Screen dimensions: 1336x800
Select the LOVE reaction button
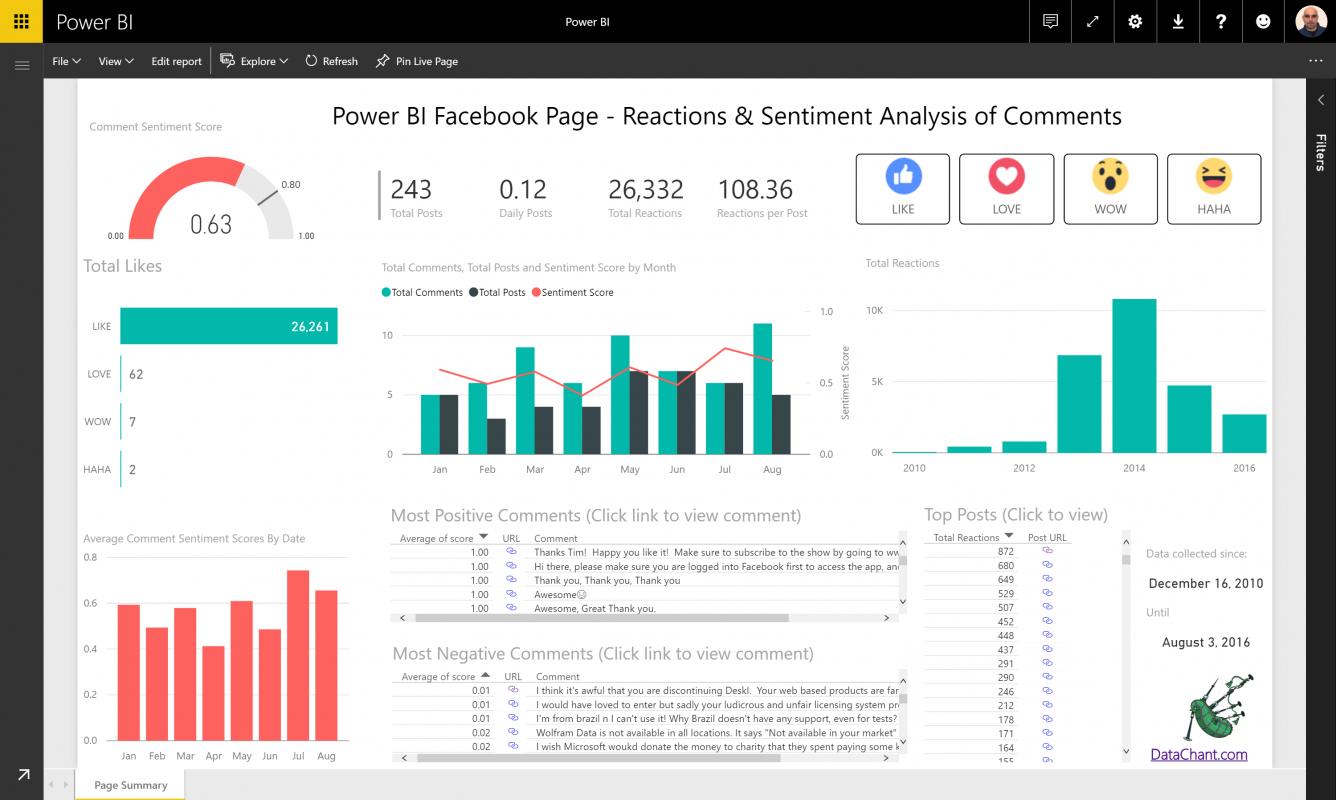click(1006, 188)
